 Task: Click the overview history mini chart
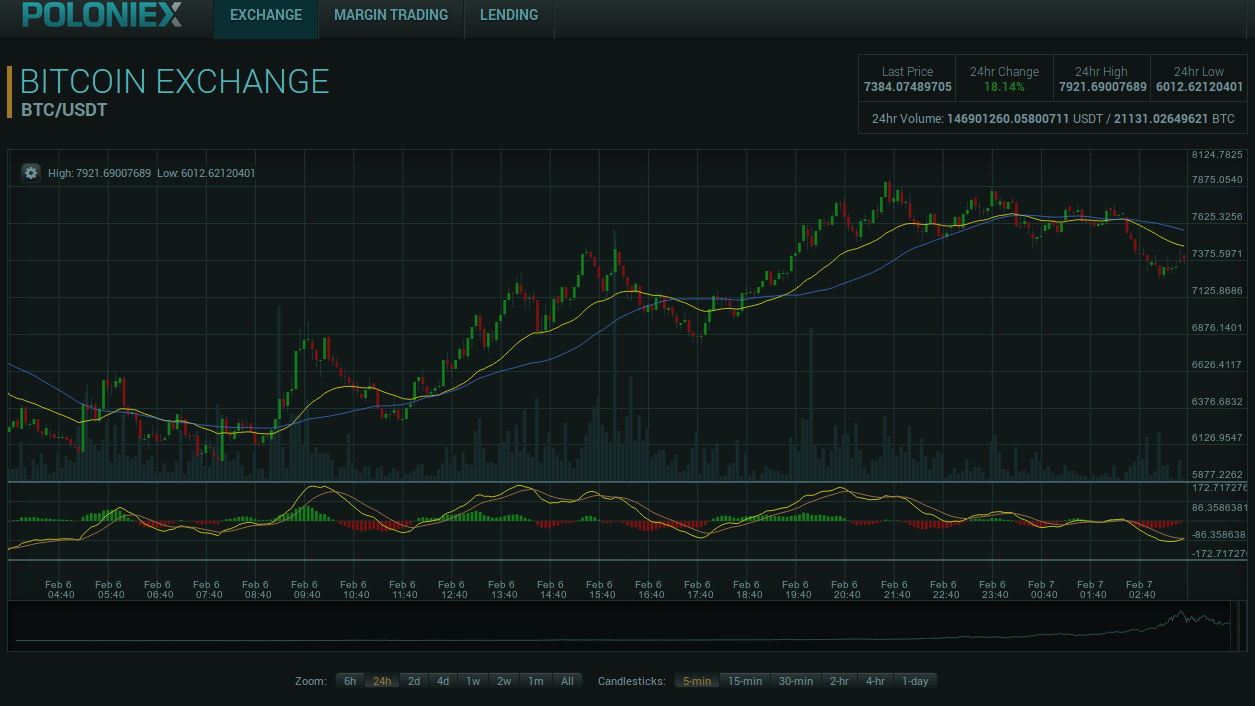pyautogui.click(x=628, y=626)
